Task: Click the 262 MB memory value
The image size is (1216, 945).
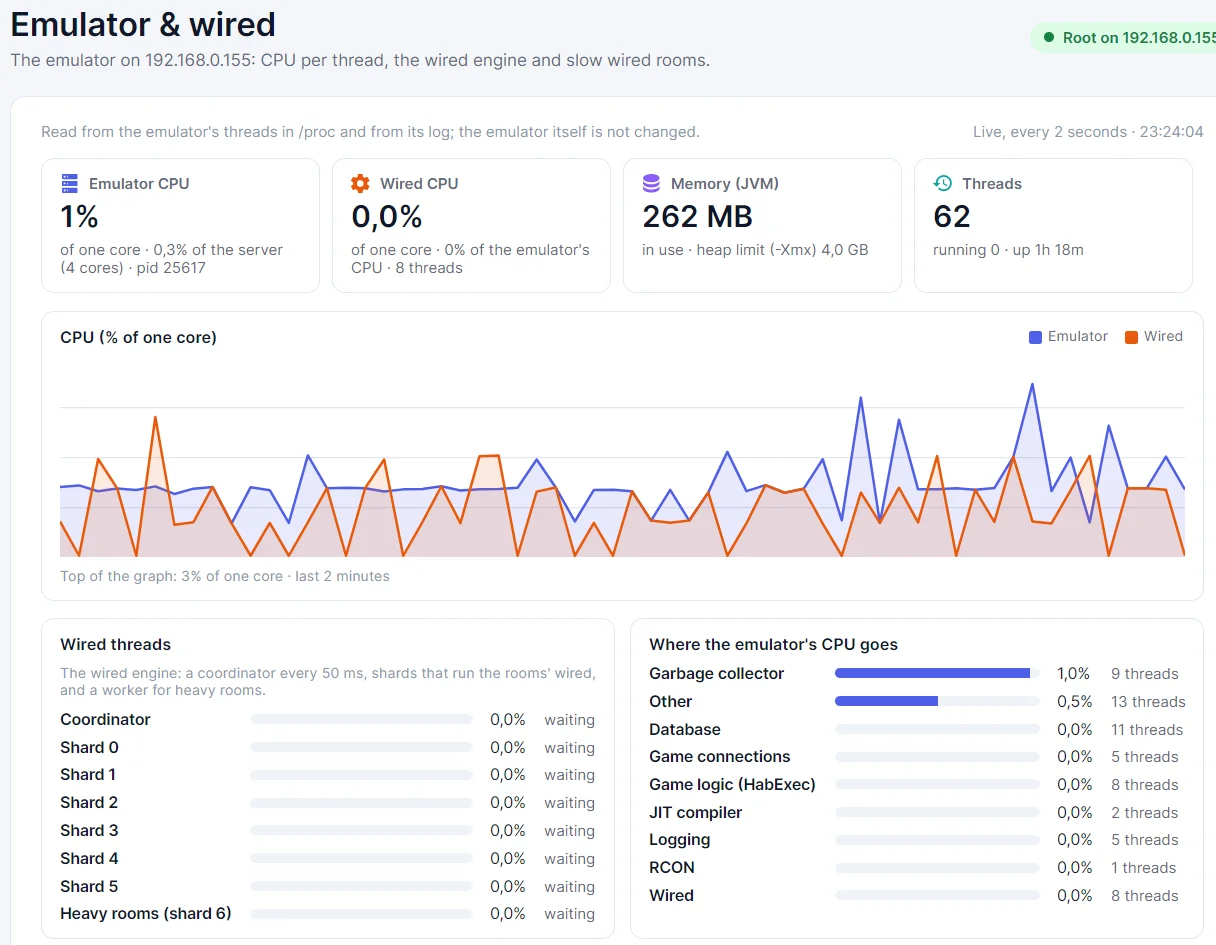Action: point(697,216)
